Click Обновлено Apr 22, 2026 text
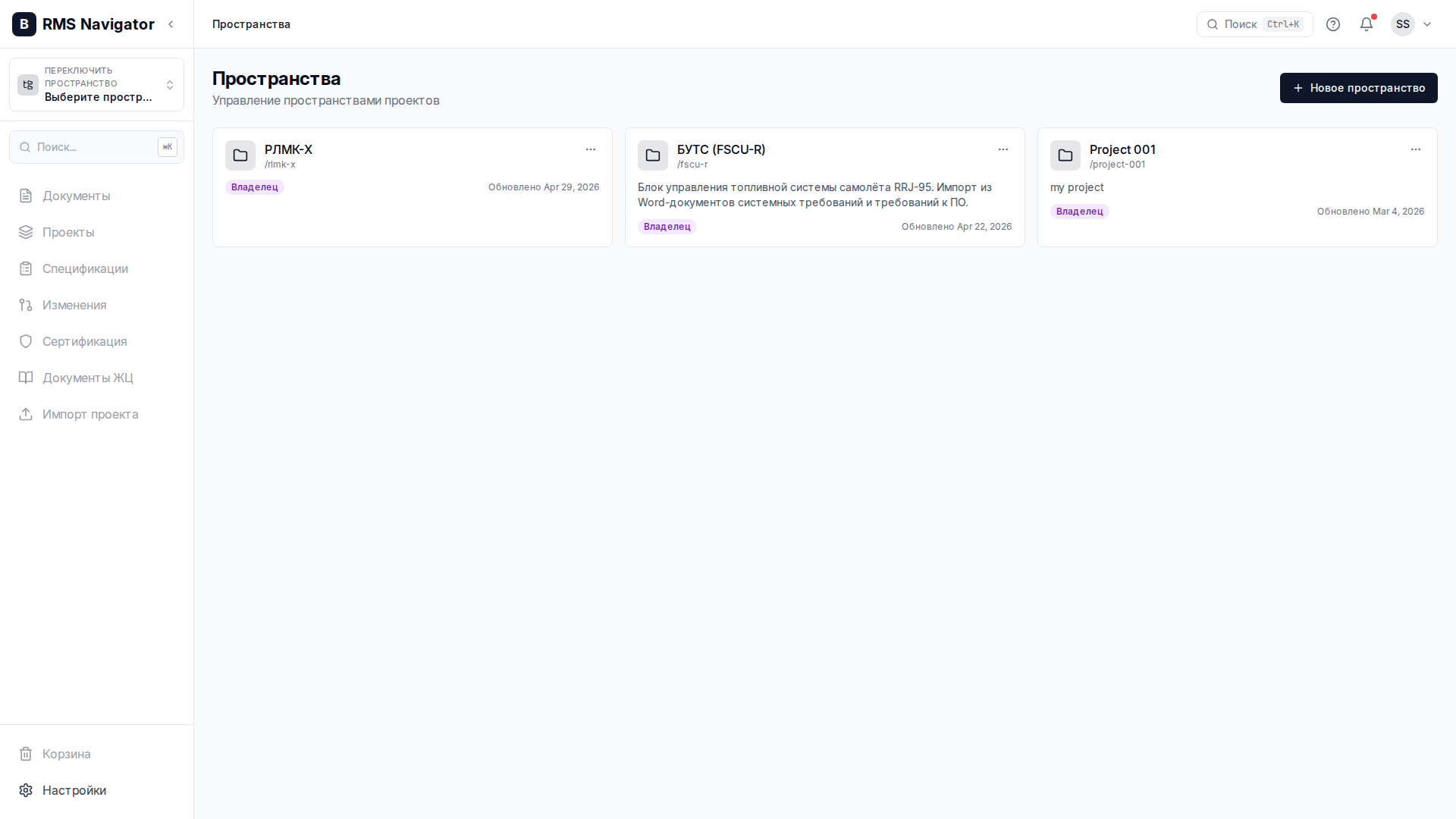The height and width of the screenshot is (819, 1456). click(x=956, y=227)
